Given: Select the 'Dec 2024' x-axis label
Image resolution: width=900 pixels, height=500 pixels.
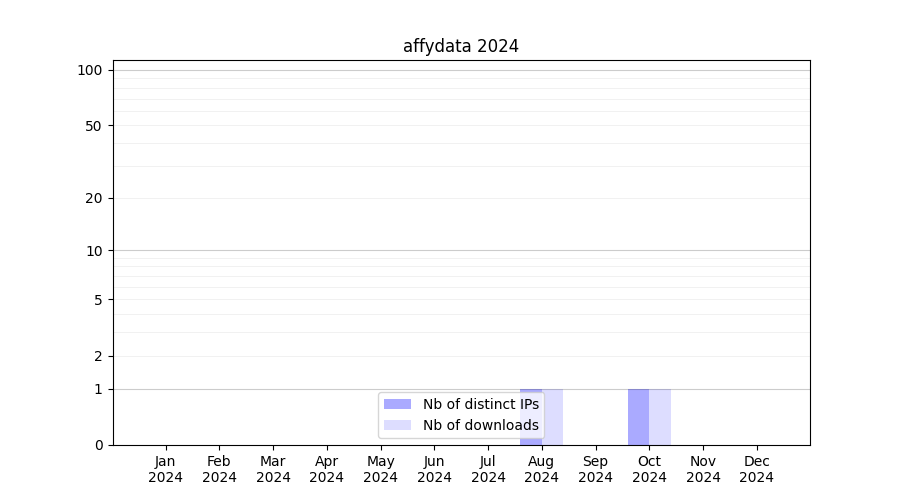Looking at the screenshot, I should coord(757,469).
